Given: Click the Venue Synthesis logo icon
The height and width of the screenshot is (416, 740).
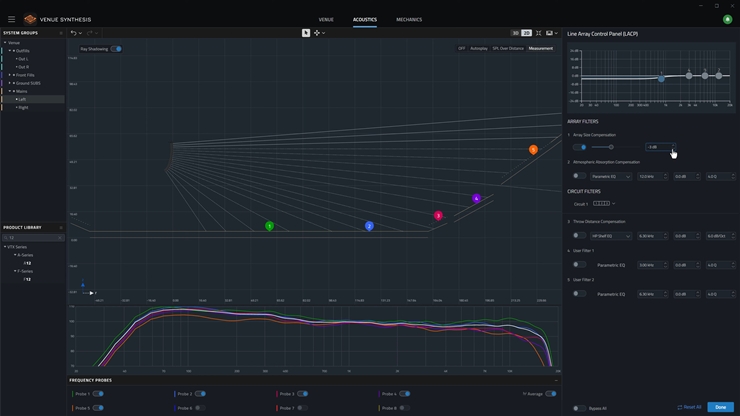Looking at the screenshot, I should (x=30, y=19).
